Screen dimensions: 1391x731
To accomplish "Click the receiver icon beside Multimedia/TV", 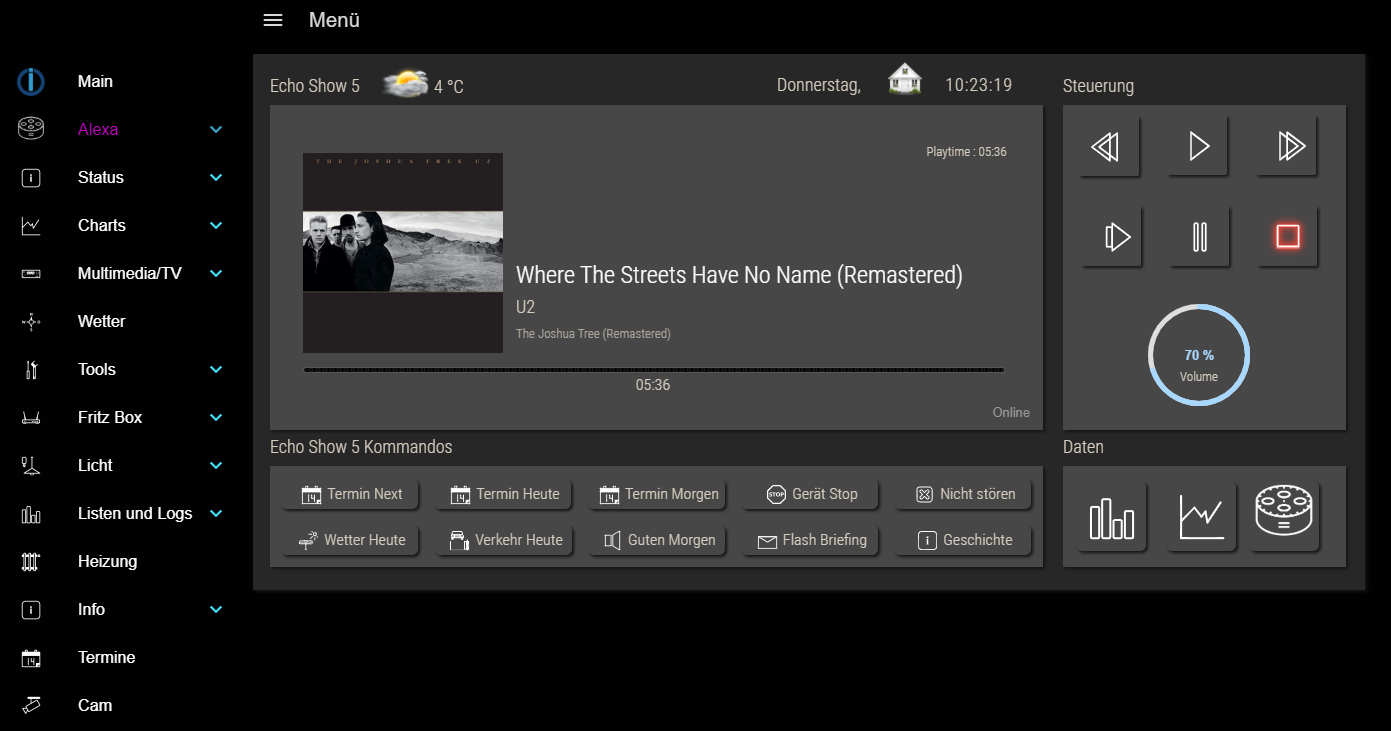I will pyautogui.click(x=31, y=273).
